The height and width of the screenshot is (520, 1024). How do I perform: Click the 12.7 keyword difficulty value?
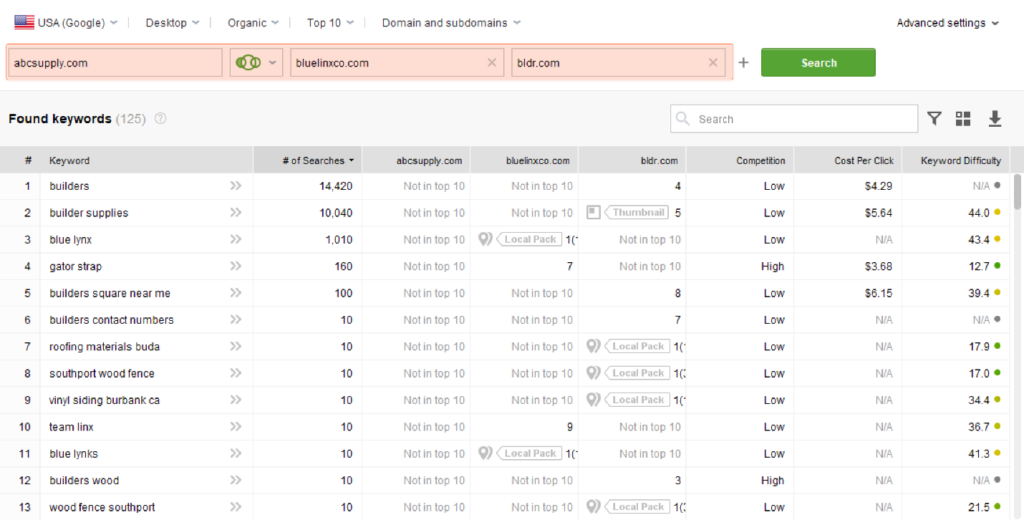pyautogui.click(x=978, y=267)
